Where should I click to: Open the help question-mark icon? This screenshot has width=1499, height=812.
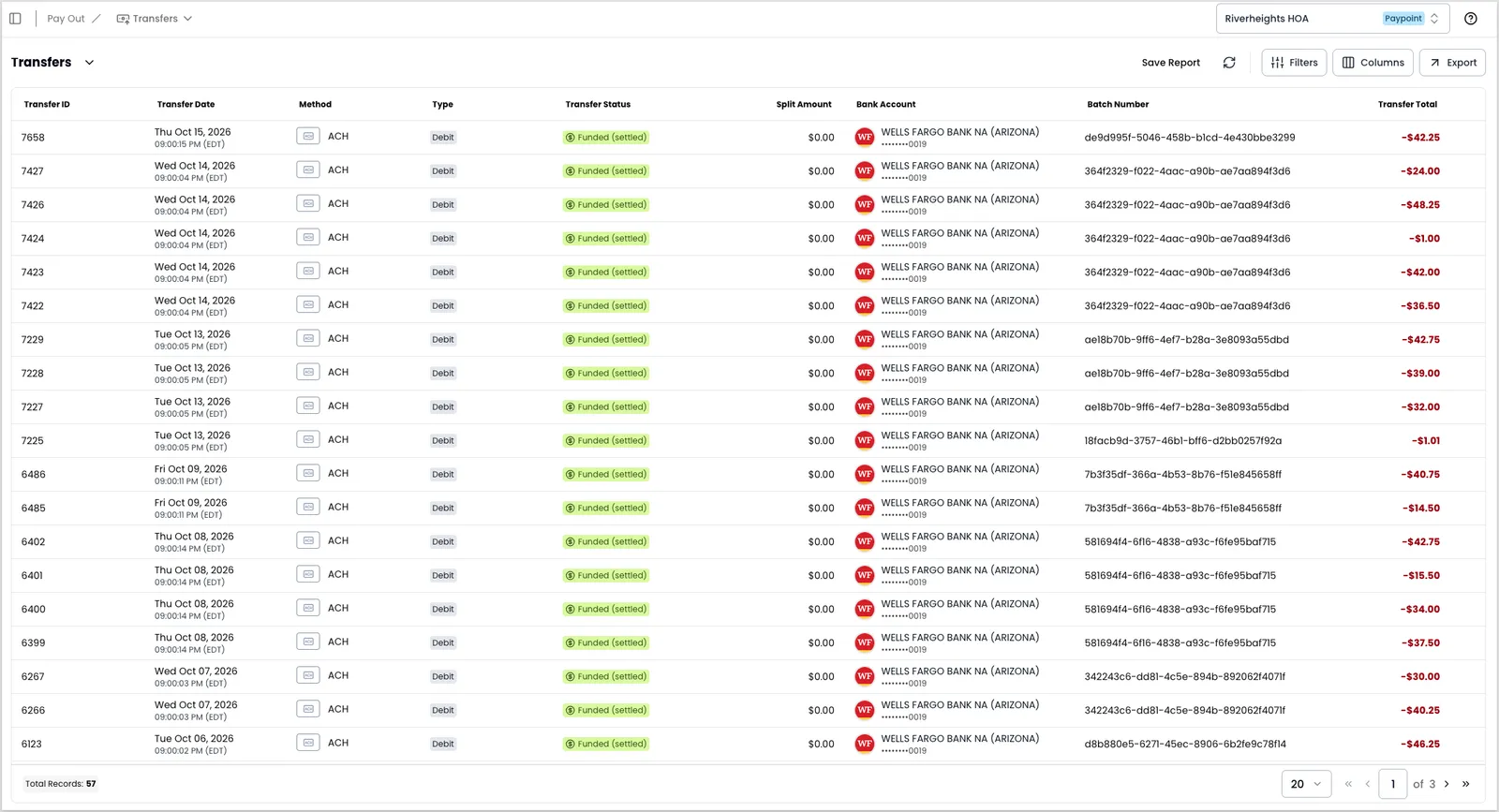pyautogui.click(x=1471, y=19)
